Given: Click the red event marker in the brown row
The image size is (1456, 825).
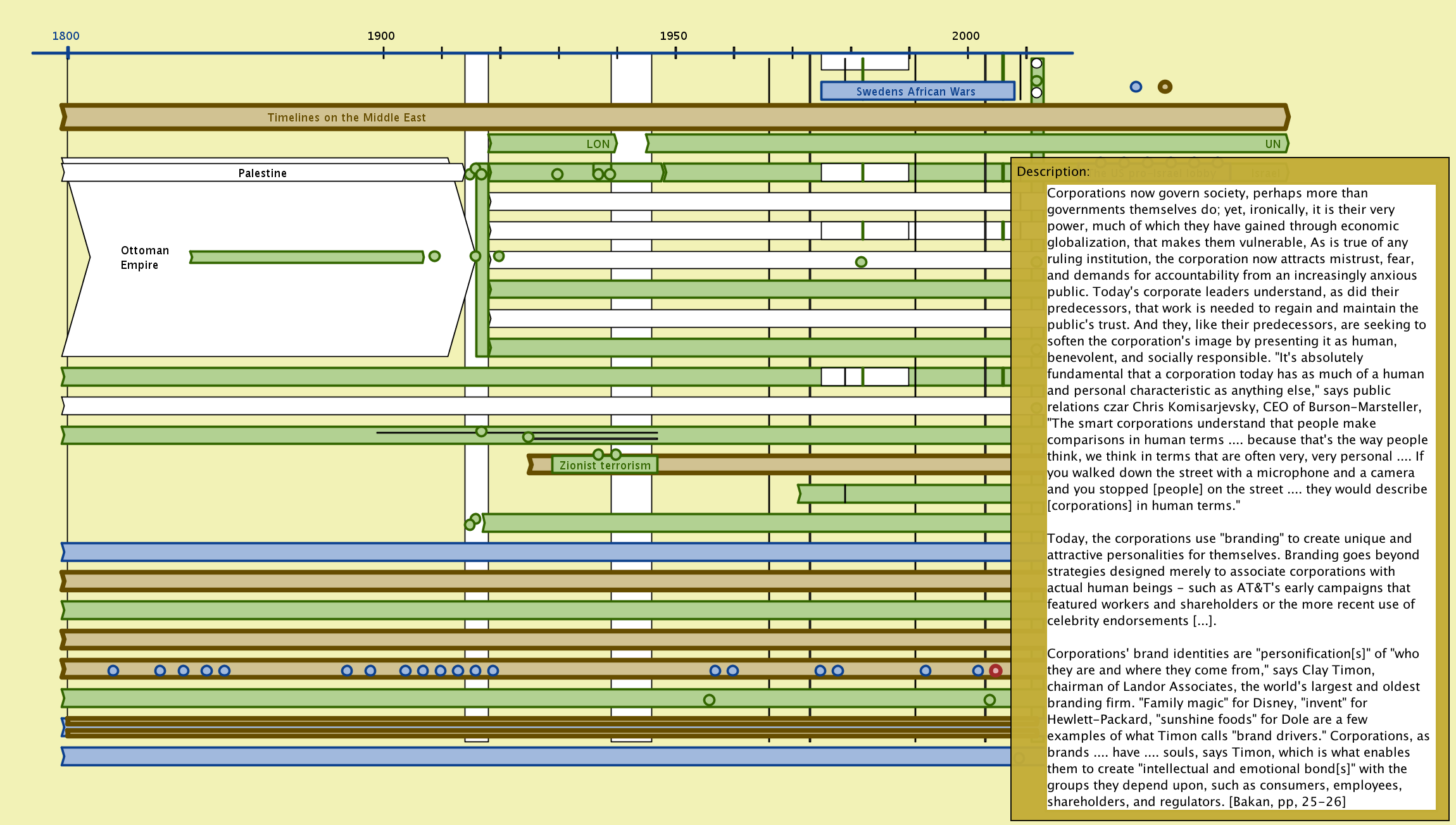Looking at the screenshot, I should click(995, 671).
